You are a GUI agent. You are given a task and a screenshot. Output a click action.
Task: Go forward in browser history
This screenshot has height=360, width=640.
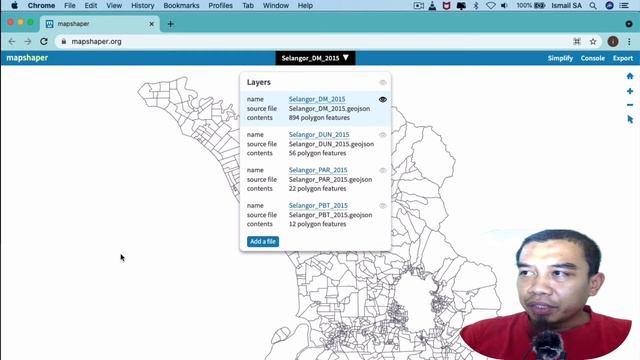click(x=27, y=42)
